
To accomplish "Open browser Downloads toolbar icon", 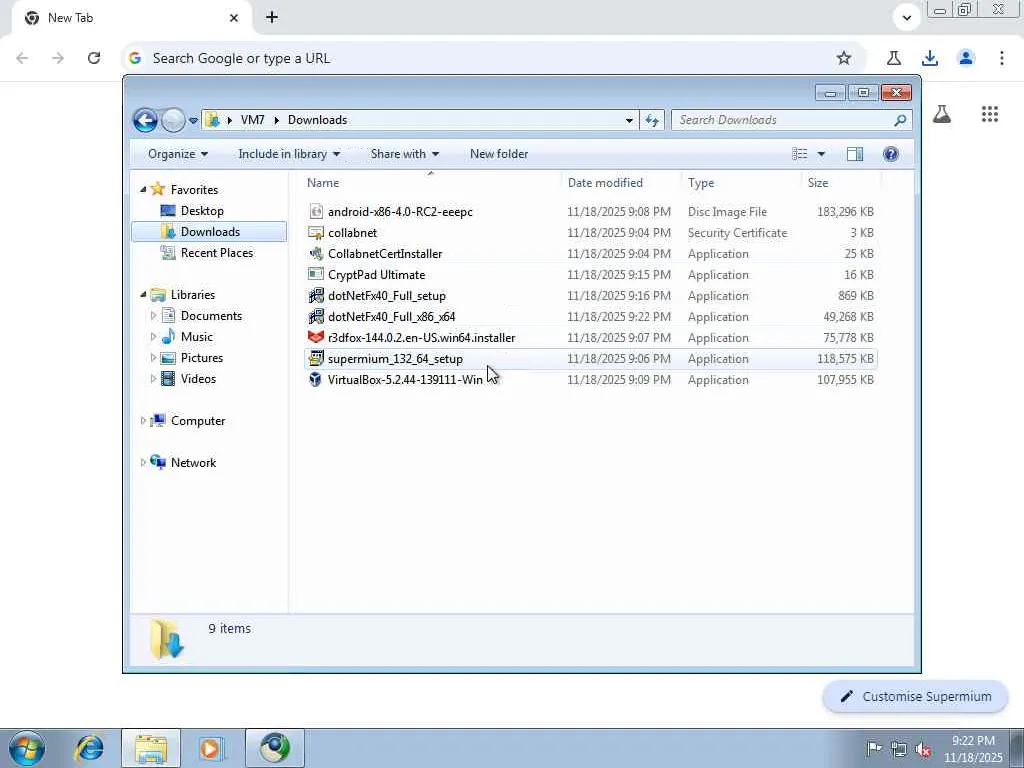I will point(930,58).
